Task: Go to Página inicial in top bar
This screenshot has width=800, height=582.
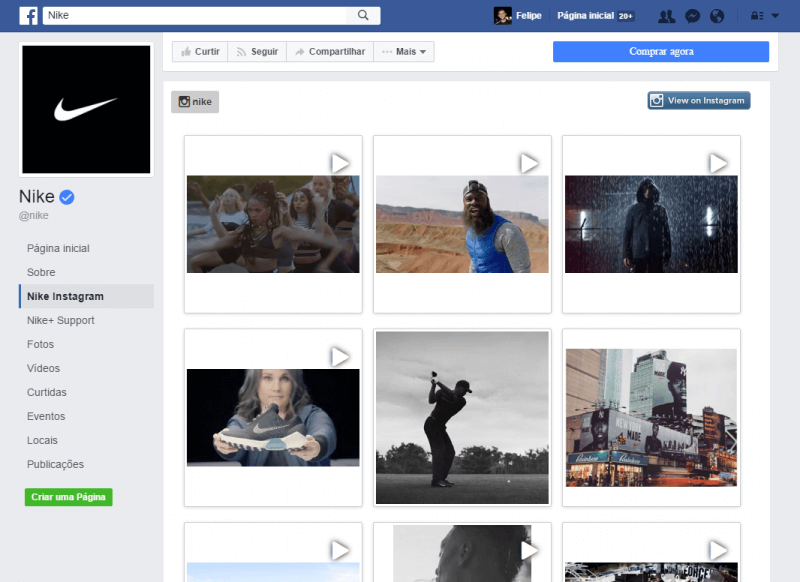Action: click(585, 16)
